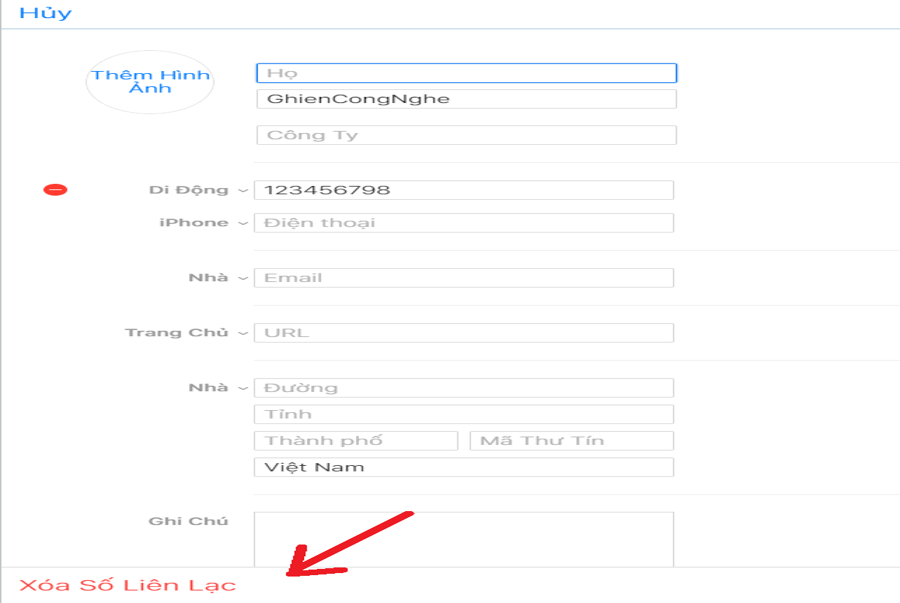The height and width of the screenshot is (603, 900).
Task: Click the Điện thoại phone field
Action: pos(464,223)
